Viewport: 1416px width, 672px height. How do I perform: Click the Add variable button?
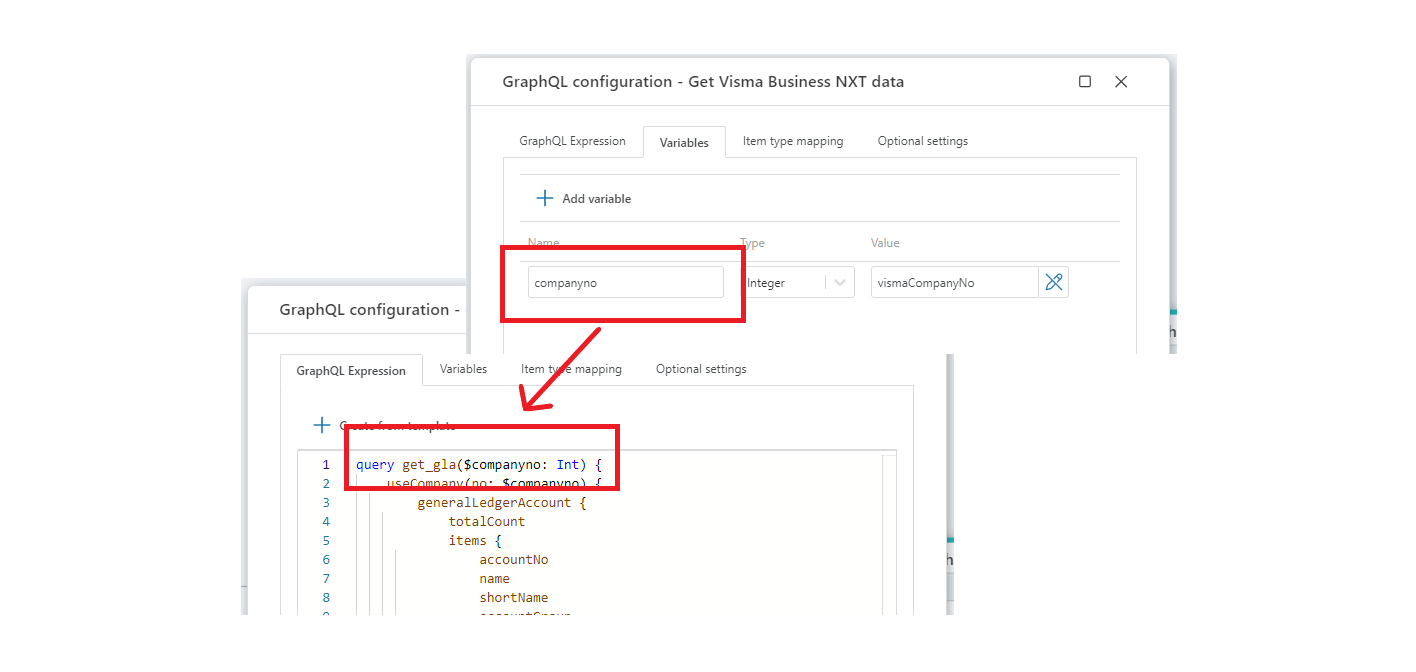[x=584, y=198]
